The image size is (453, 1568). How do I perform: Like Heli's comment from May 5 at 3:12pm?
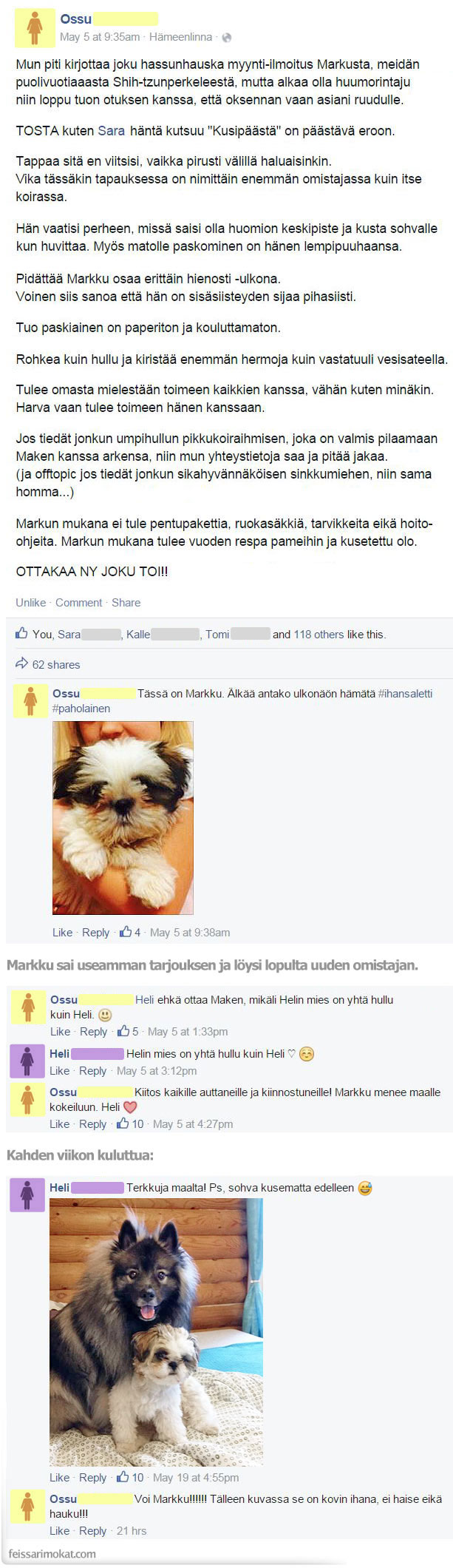(x=60, y=1070)
